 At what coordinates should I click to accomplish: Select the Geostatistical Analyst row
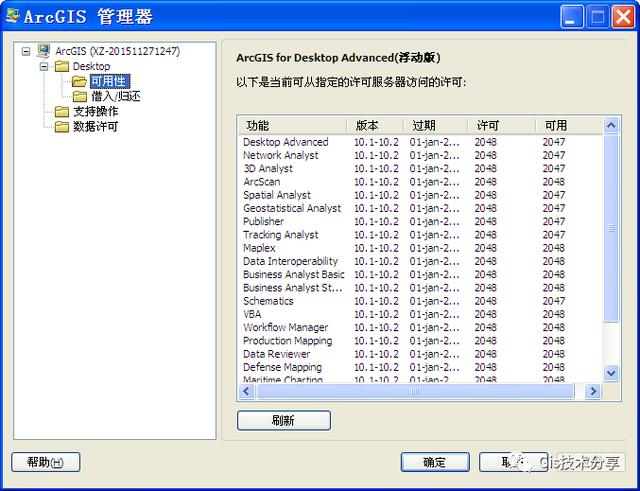coord(420,208)
